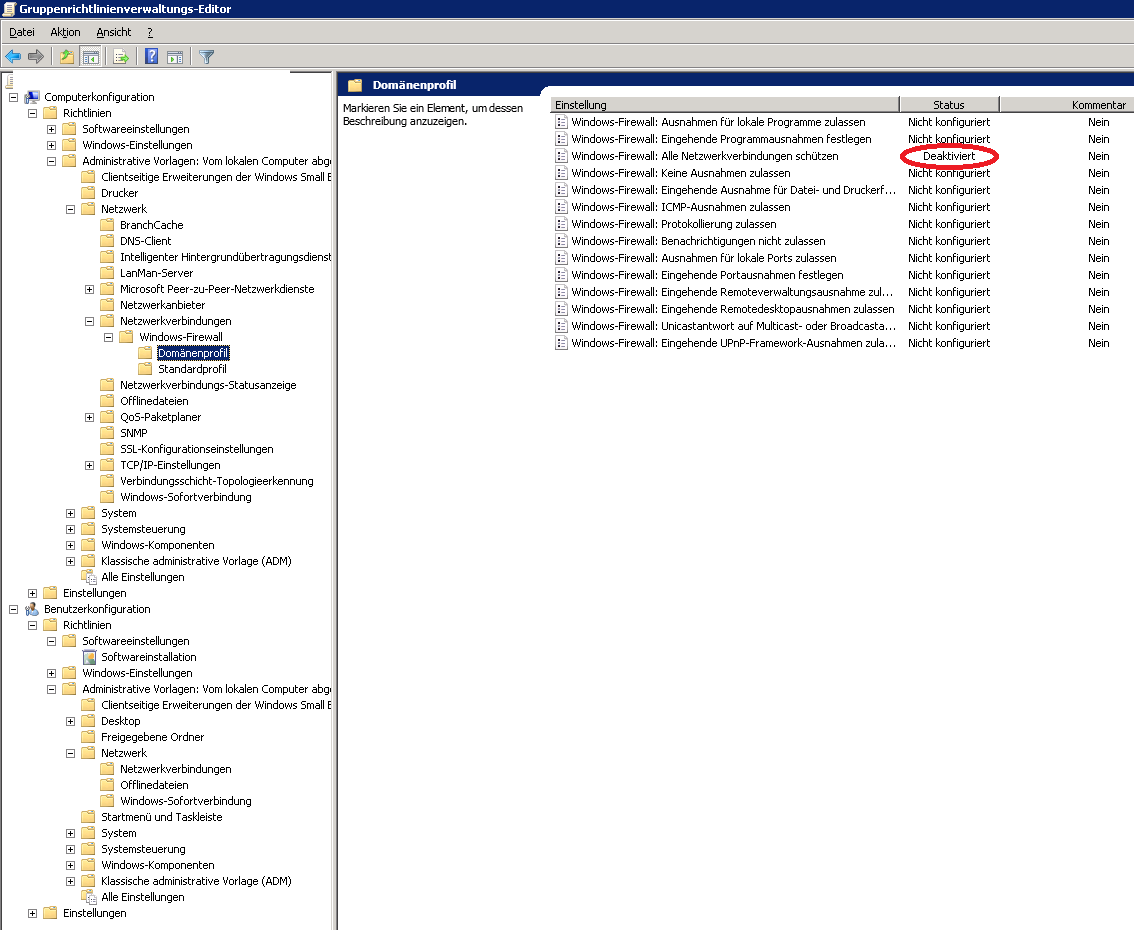Click the Back arrow toolbar icon
Viewport: 1134px width, 930px height.
[13, 56]
